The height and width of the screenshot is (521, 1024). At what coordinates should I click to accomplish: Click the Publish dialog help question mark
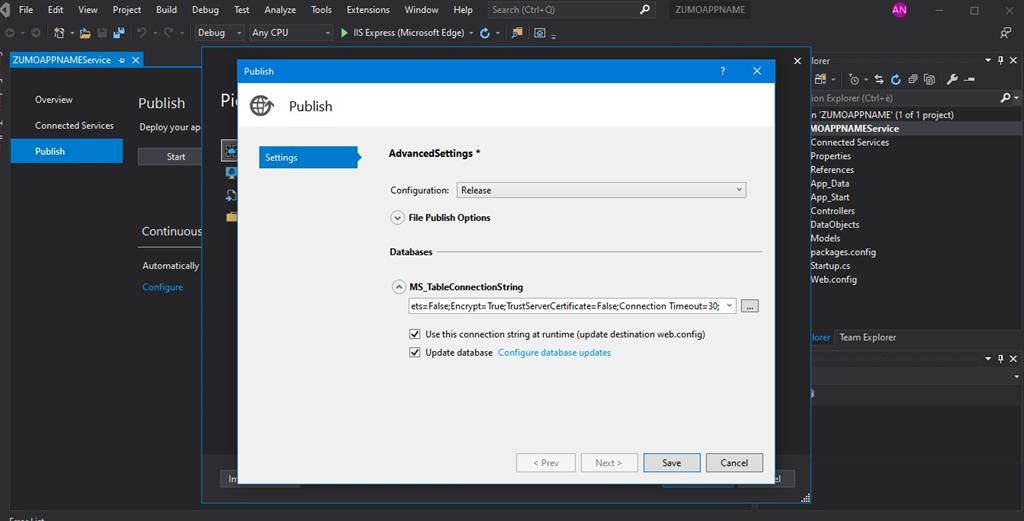click(723, 71)
